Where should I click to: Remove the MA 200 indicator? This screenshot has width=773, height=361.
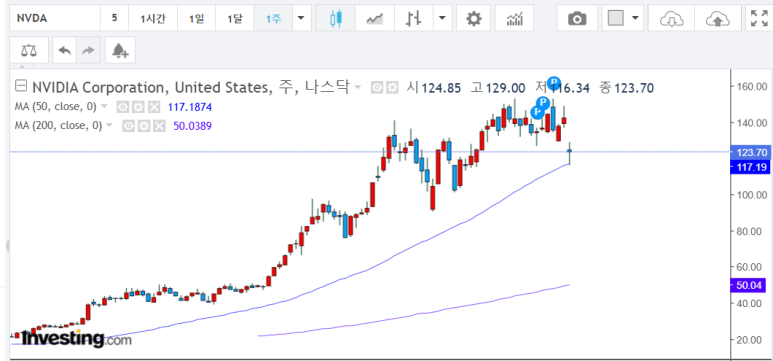[x=159, y=126]
